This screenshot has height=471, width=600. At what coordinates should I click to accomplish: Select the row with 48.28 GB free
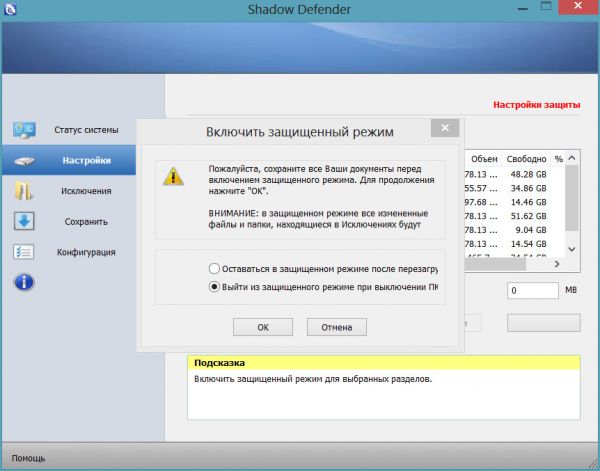[x=515, y=174]
